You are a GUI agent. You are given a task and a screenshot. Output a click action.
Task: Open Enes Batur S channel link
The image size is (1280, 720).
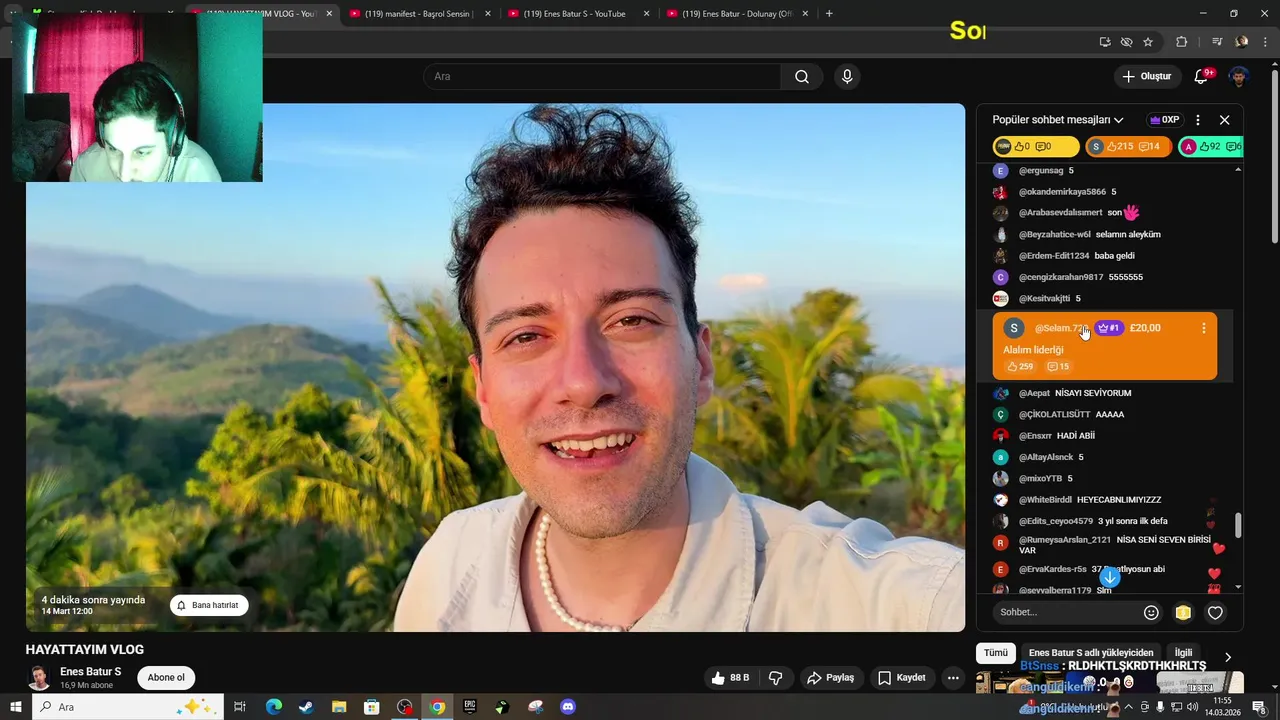click(x=90, y=672)
